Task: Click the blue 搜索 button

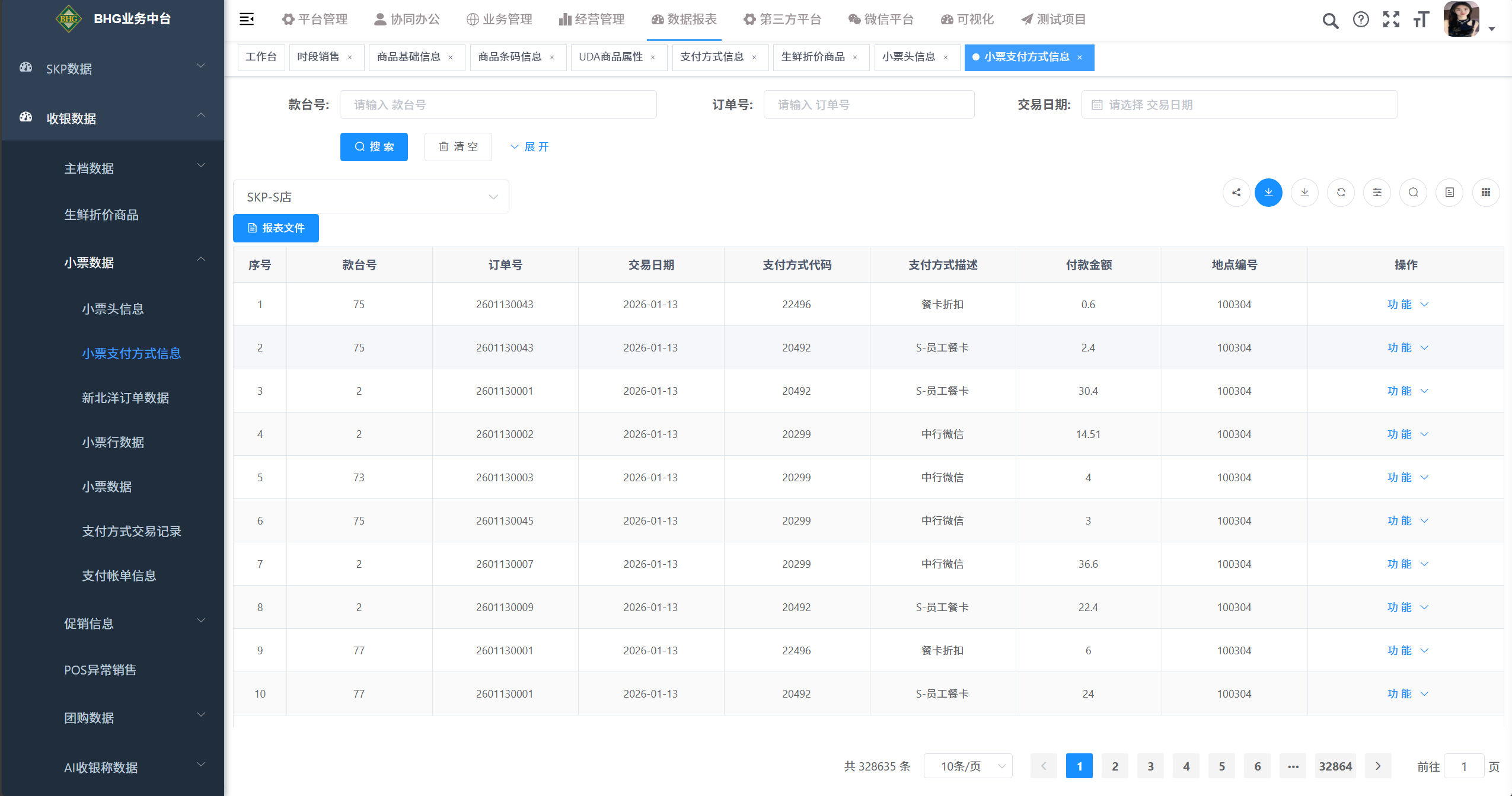Action: click(x=374, y=147)
